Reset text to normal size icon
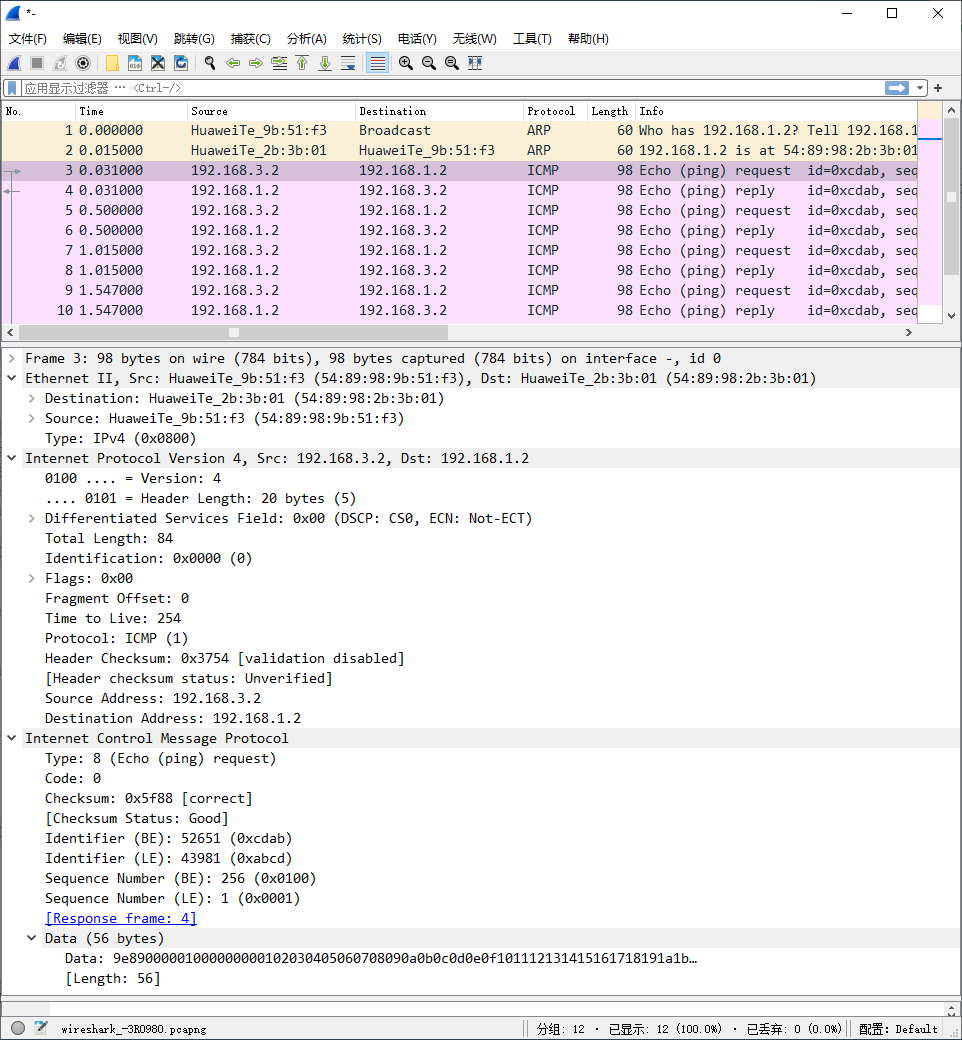Image resolution: width=962 pixels, height=1040 pixels. pos(452,63)
